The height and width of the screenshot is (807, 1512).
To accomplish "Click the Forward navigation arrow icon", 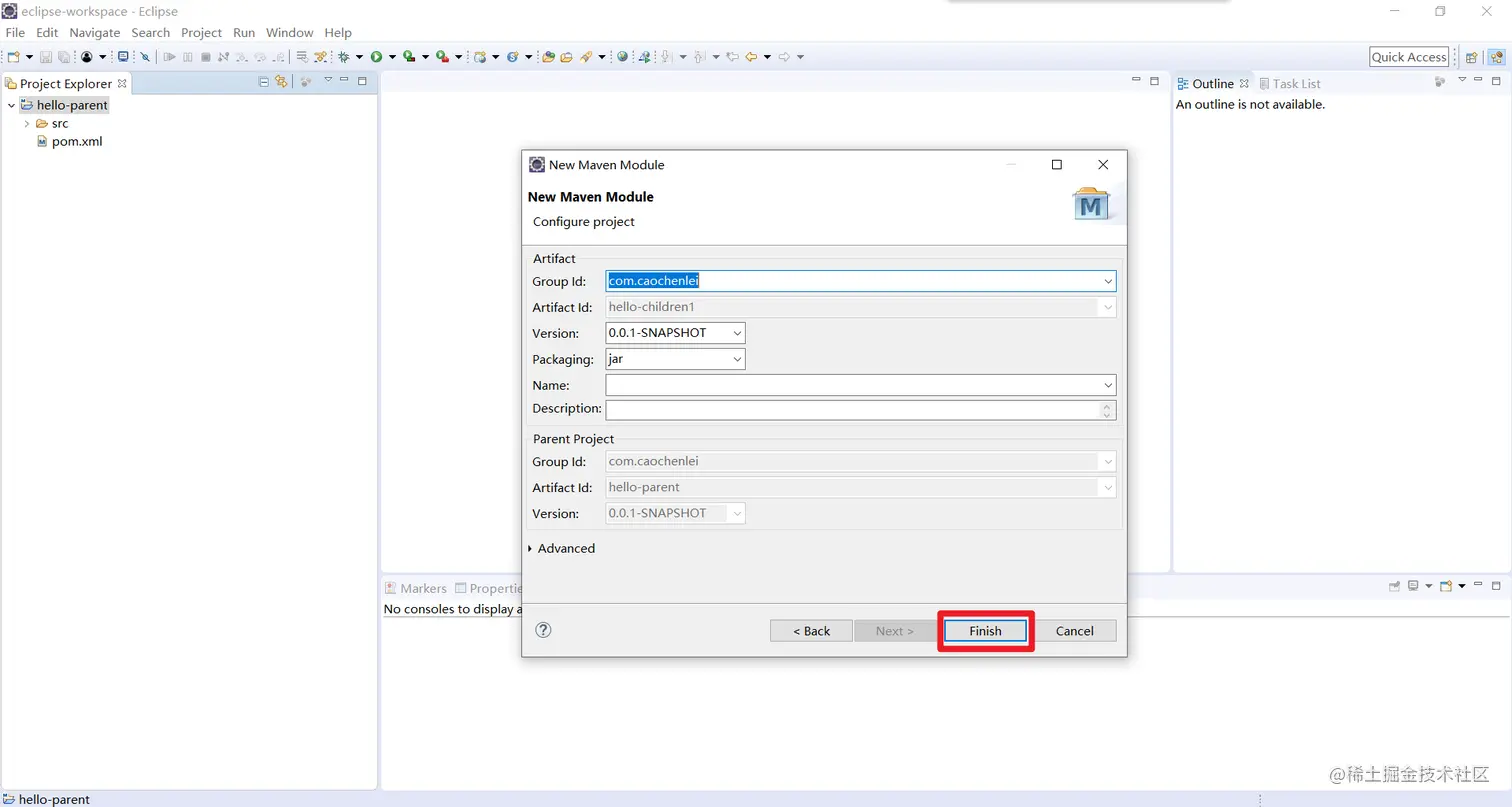I will [x=784, y=57].
